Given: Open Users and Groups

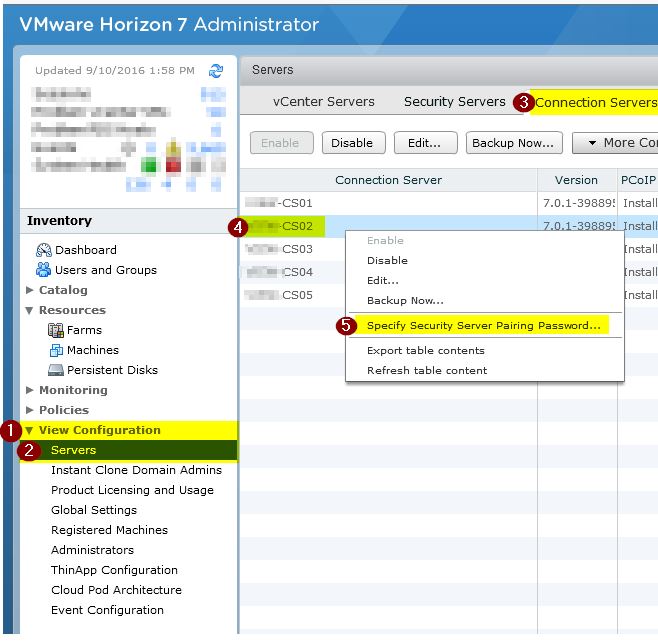Looking at the screenshot, I should (x=106, y=270).
